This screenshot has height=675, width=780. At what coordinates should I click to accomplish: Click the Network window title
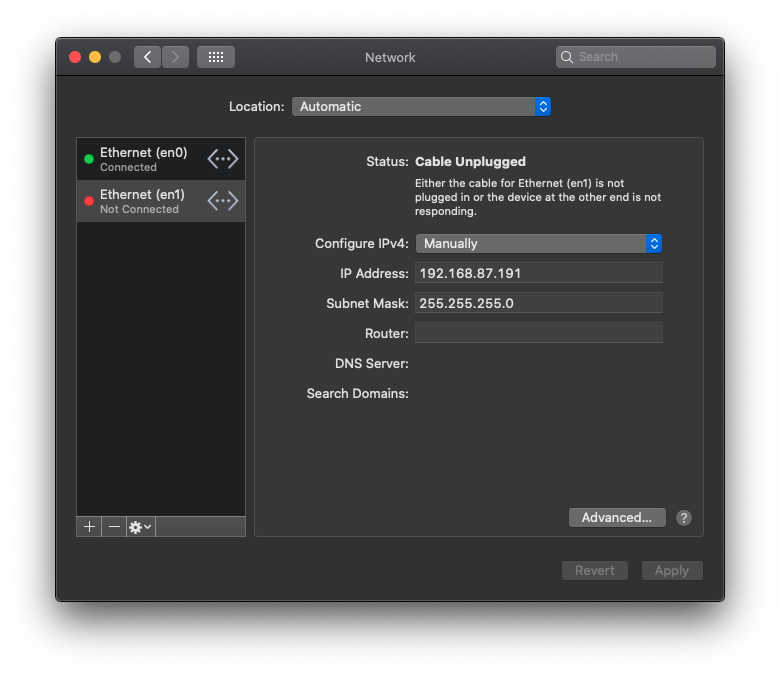pyautogui.click(x=390, y=58)
